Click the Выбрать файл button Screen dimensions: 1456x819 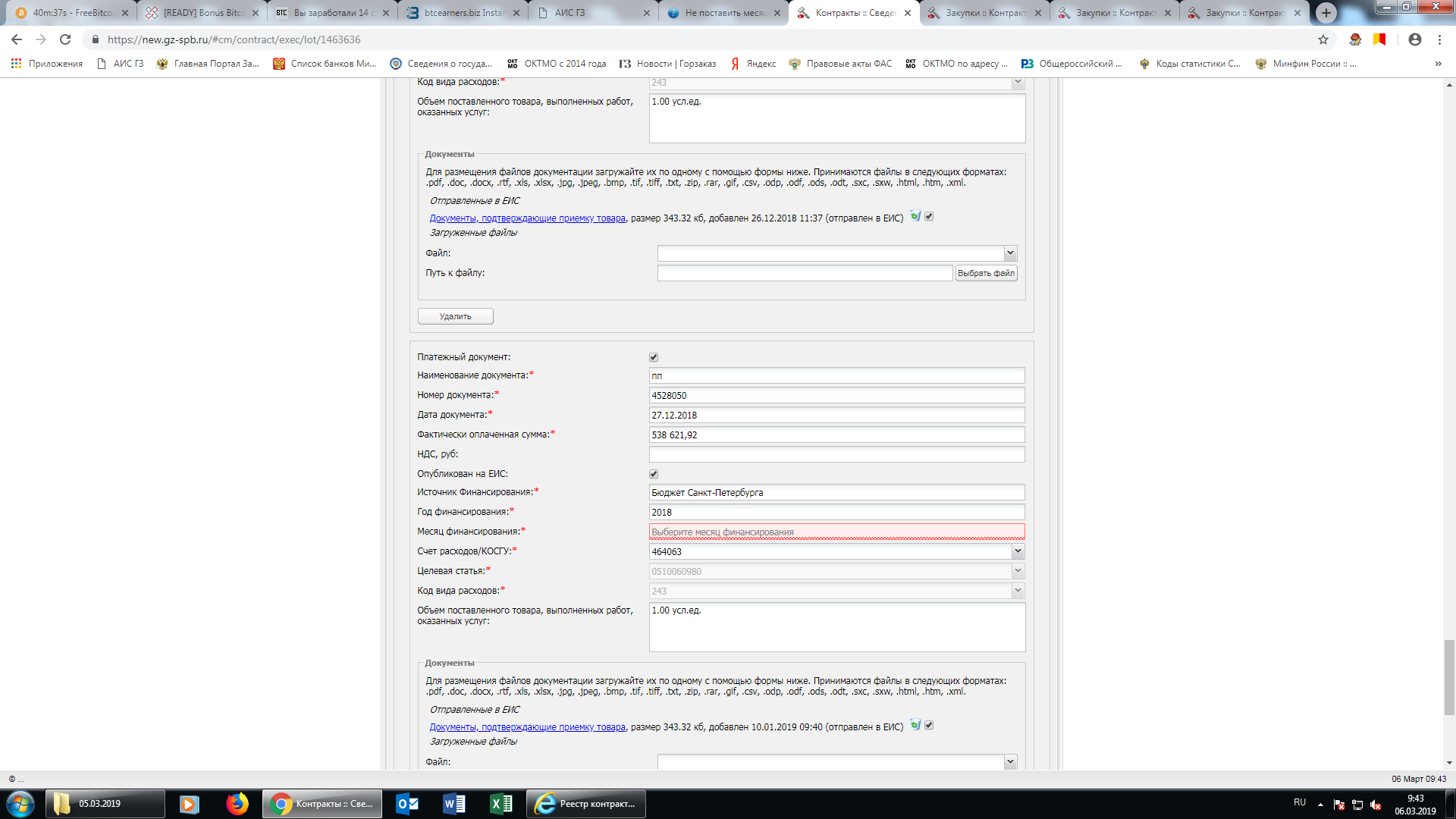[986, 273]
